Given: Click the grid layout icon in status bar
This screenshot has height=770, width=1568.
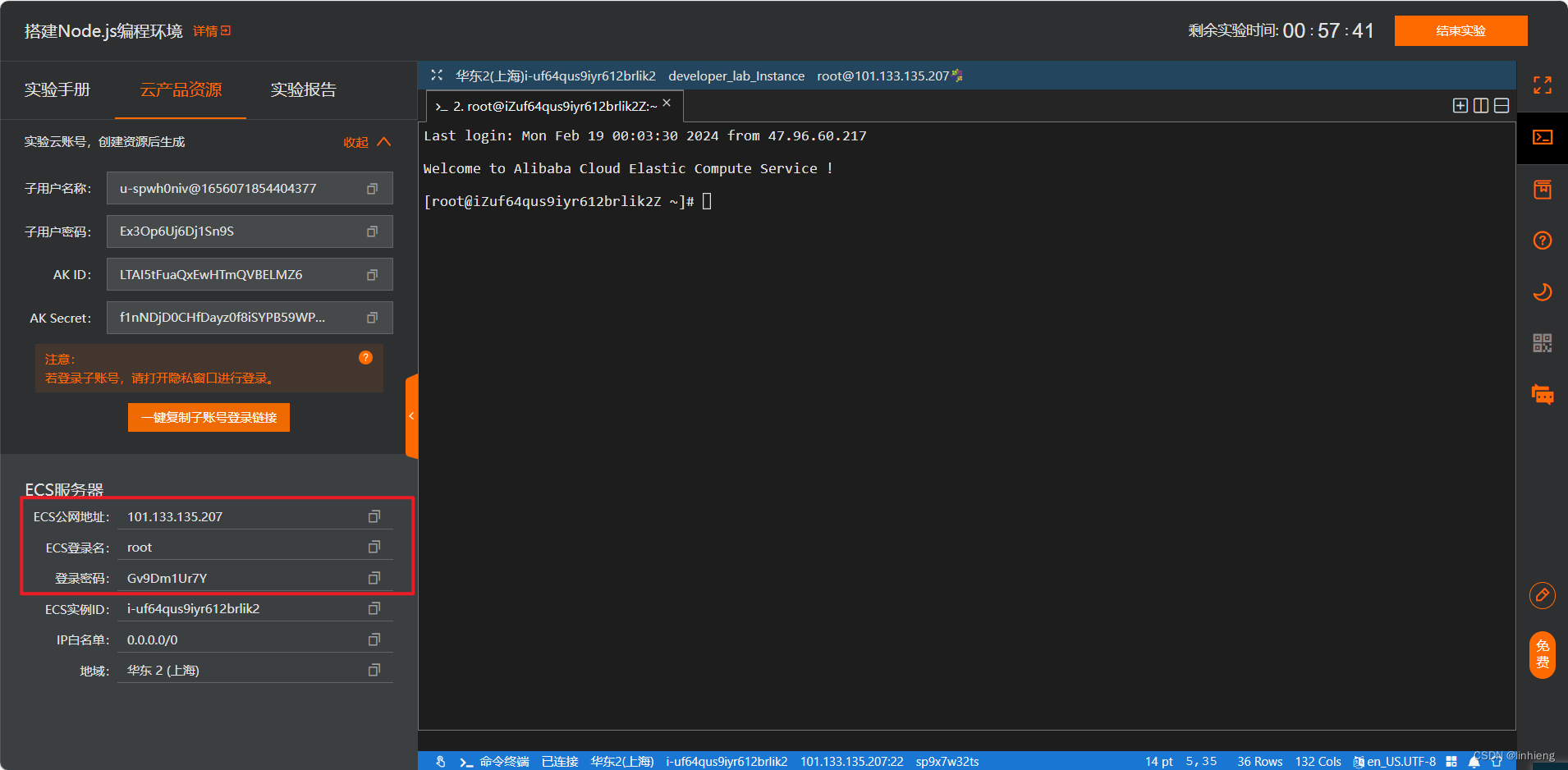Looking at the screenshot, I should [x=1451, y=762].
